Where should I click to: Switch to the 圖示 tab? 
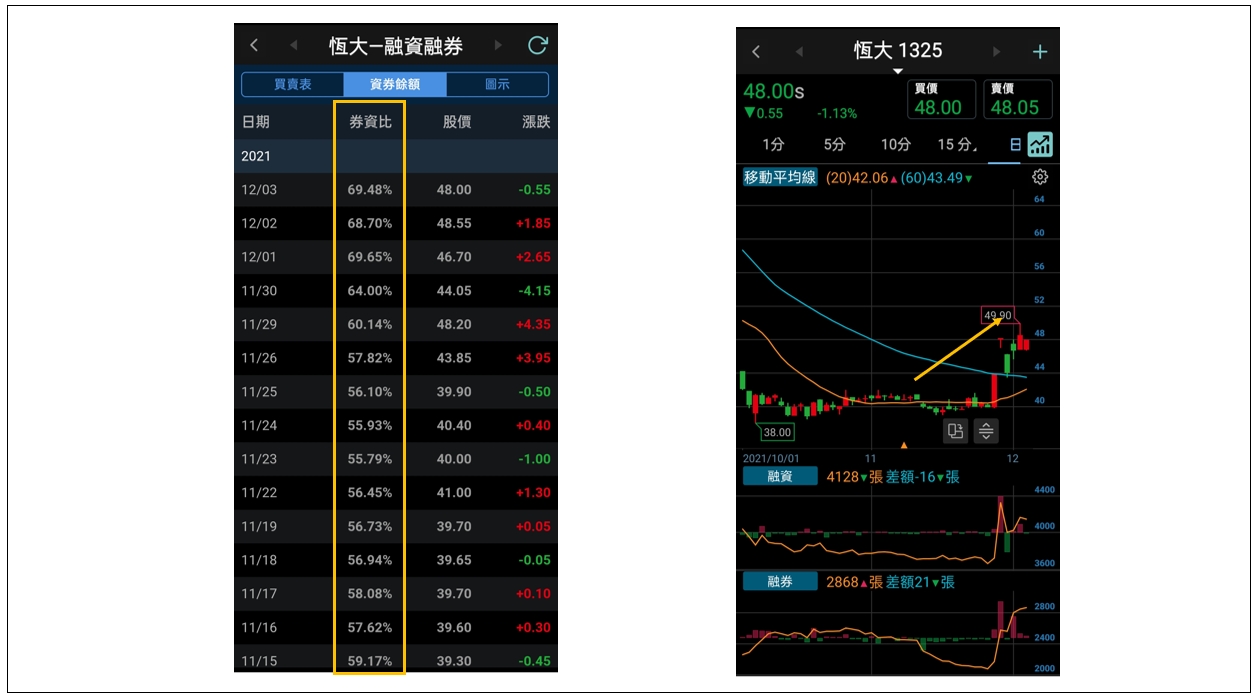[x=497, y=84]
